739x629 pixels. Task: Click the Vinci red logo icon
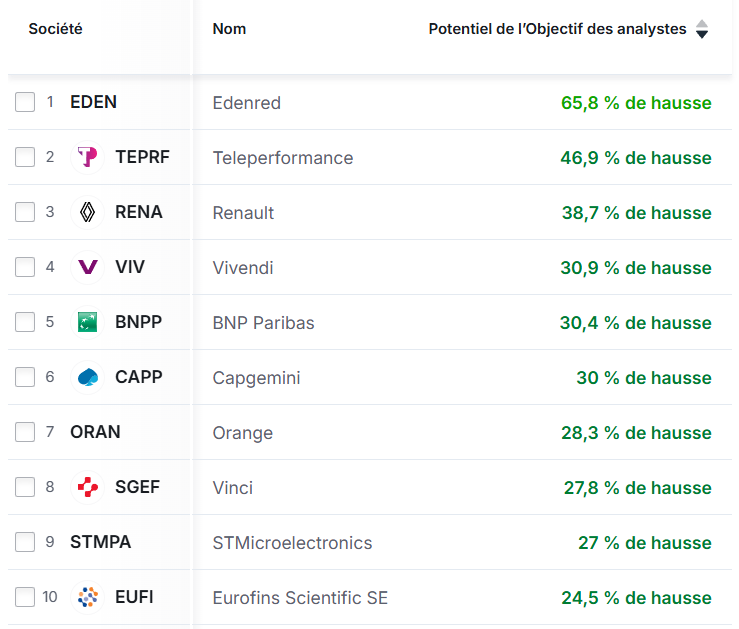88,487
